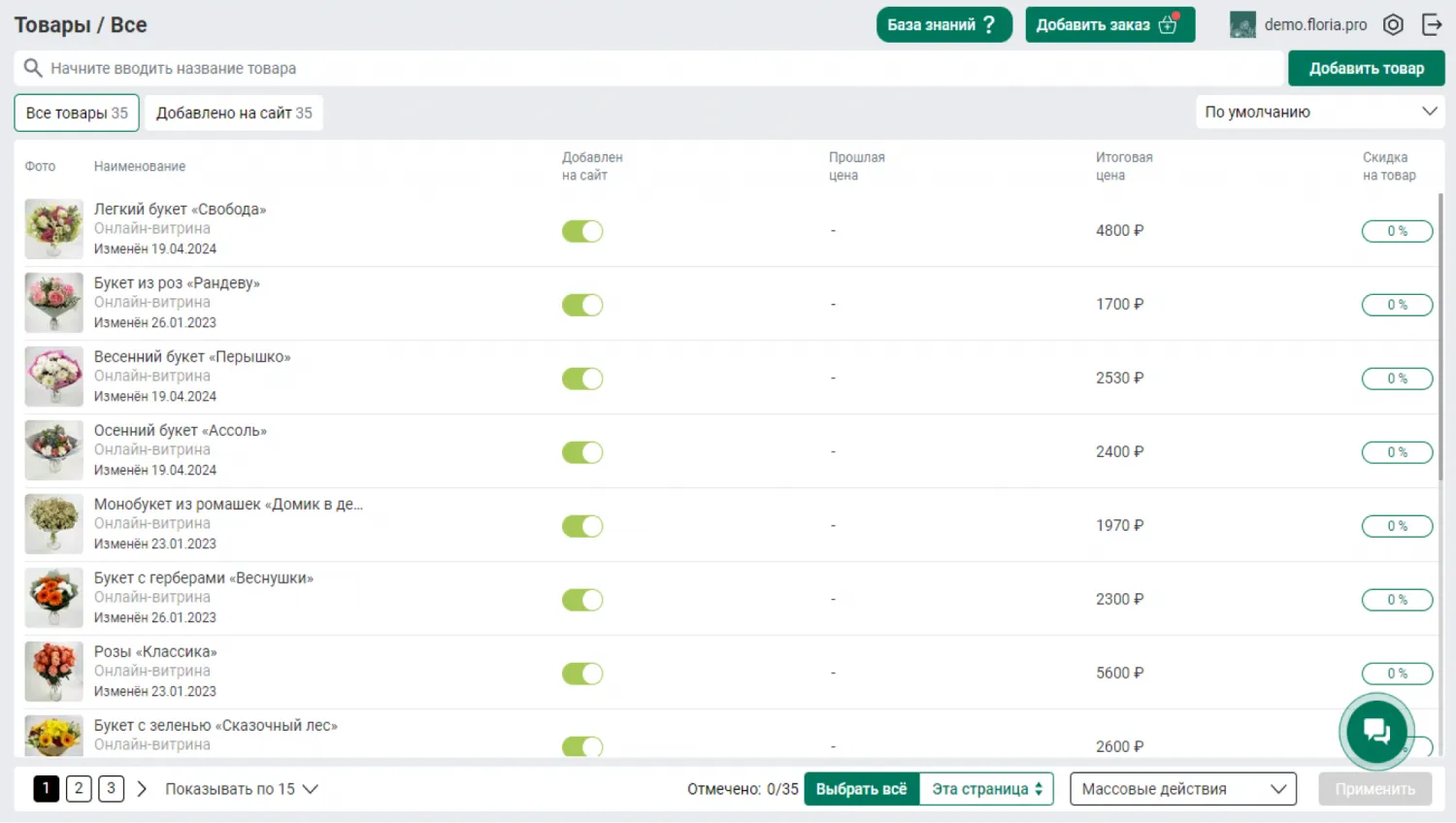Click the settings gear icon in header
This screenshot has width=1456, height=823.
point(1393,25)
